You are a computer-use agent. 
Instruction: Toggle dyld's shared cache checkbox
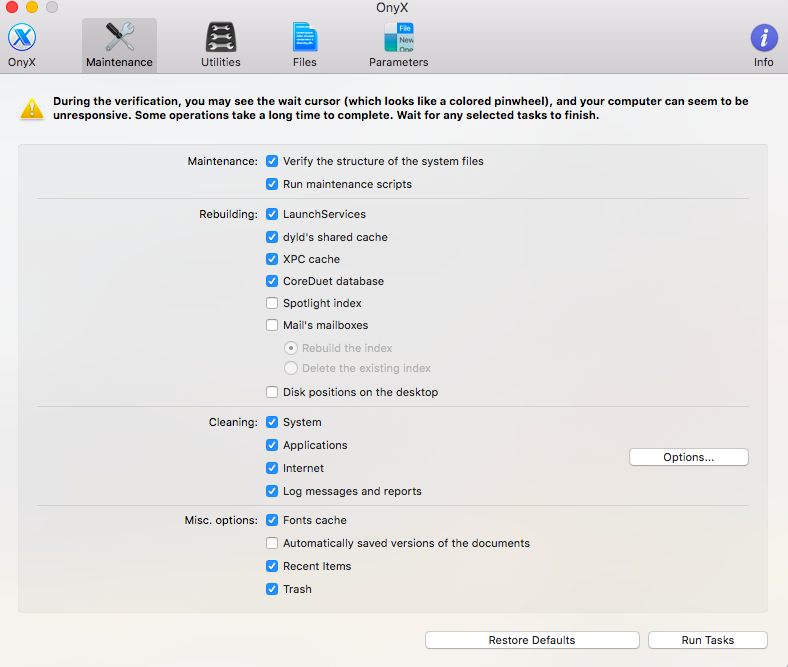pos(272,237)
